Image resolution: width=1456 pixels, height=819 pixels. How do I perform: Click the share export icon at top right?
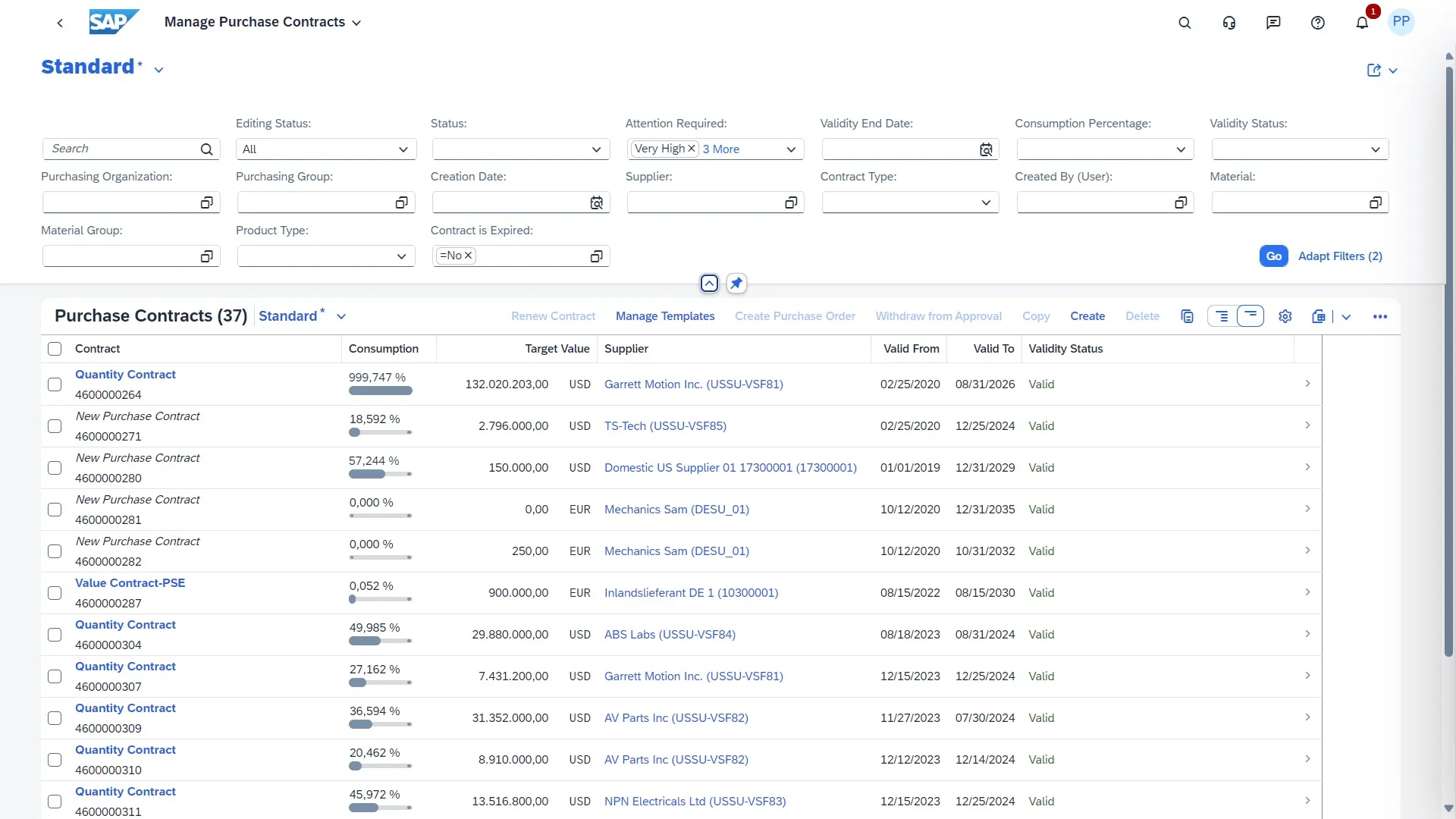tap(1374, 70)
